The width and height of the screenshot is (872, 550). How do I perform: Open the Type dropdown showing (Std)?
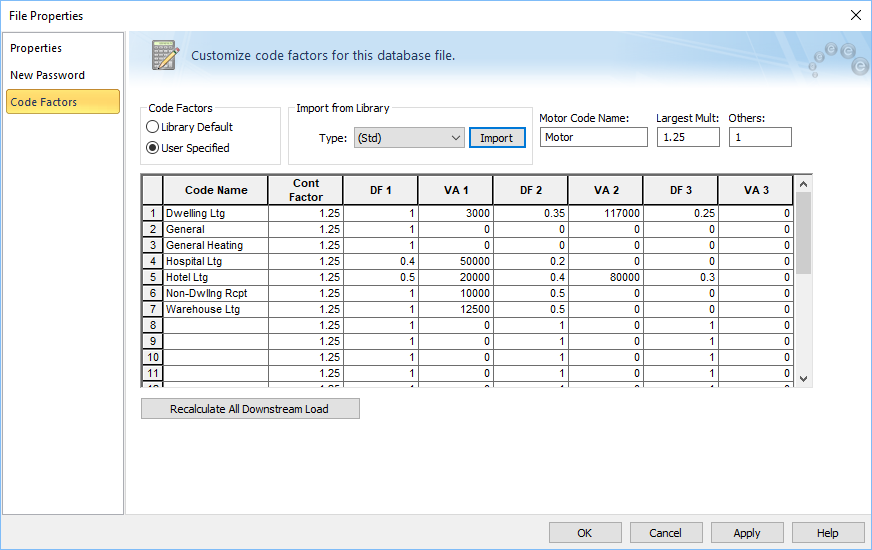tap(409, 138)
